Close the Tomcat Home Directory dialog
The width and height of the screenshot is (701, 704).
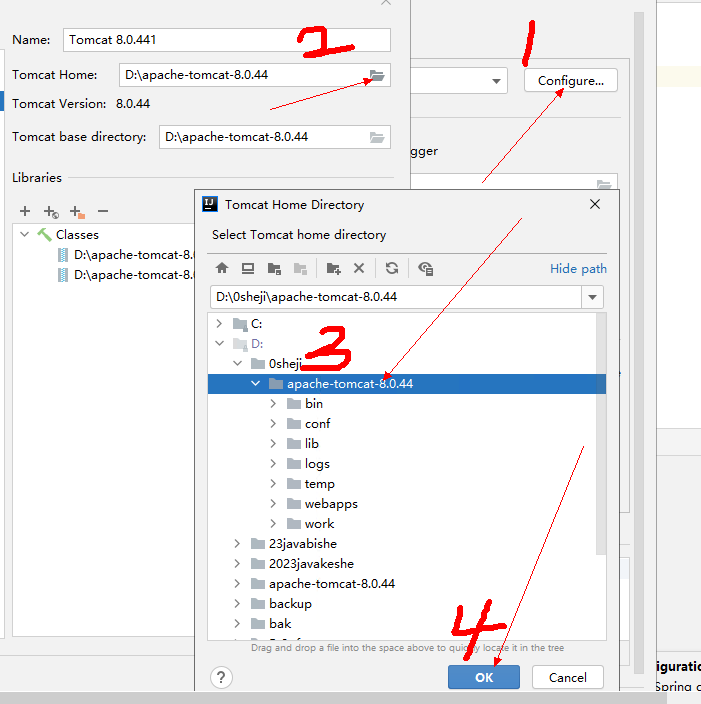(595, 204)
